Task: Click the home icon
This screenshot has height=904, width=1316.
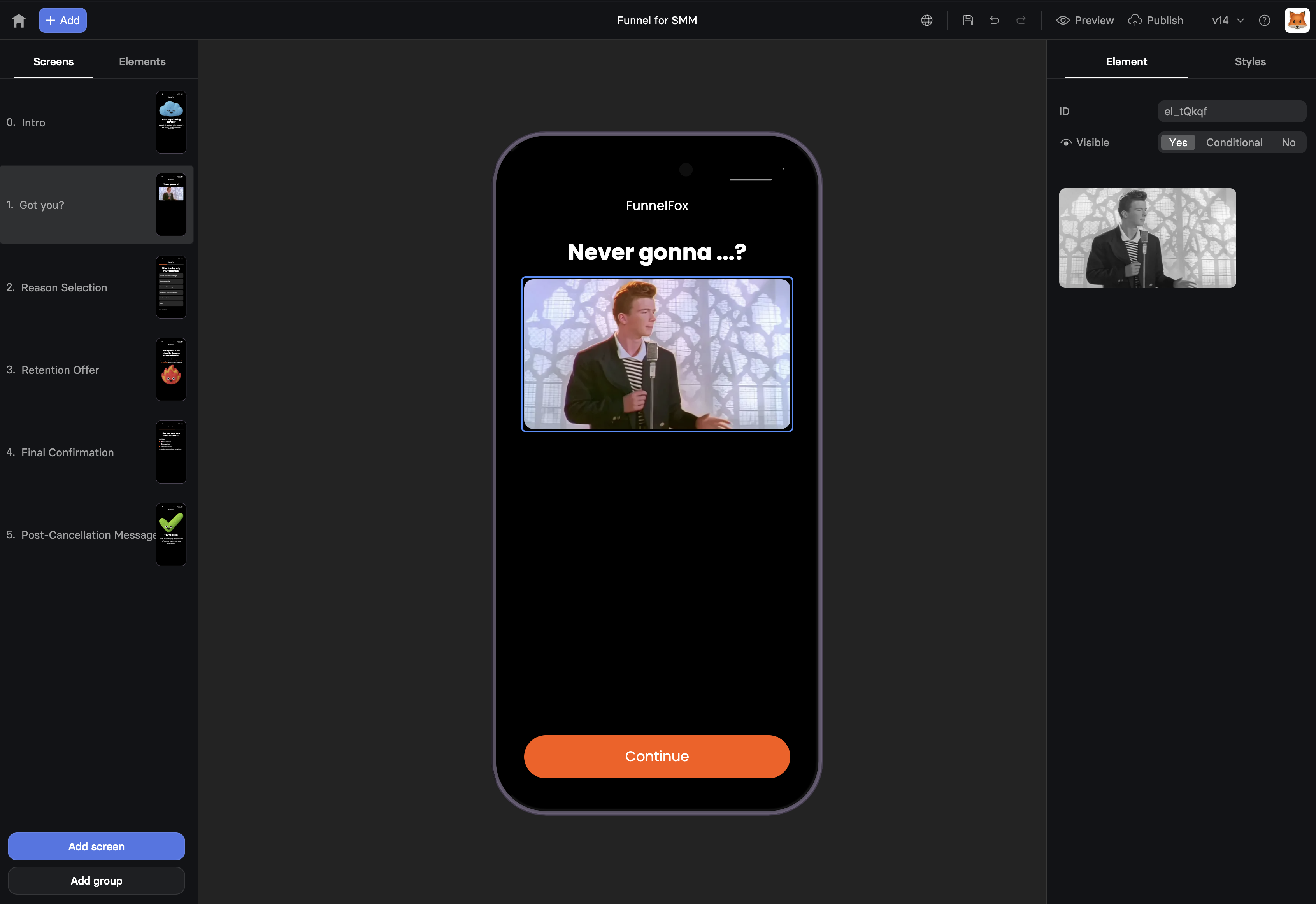Action: click(19, 20)
